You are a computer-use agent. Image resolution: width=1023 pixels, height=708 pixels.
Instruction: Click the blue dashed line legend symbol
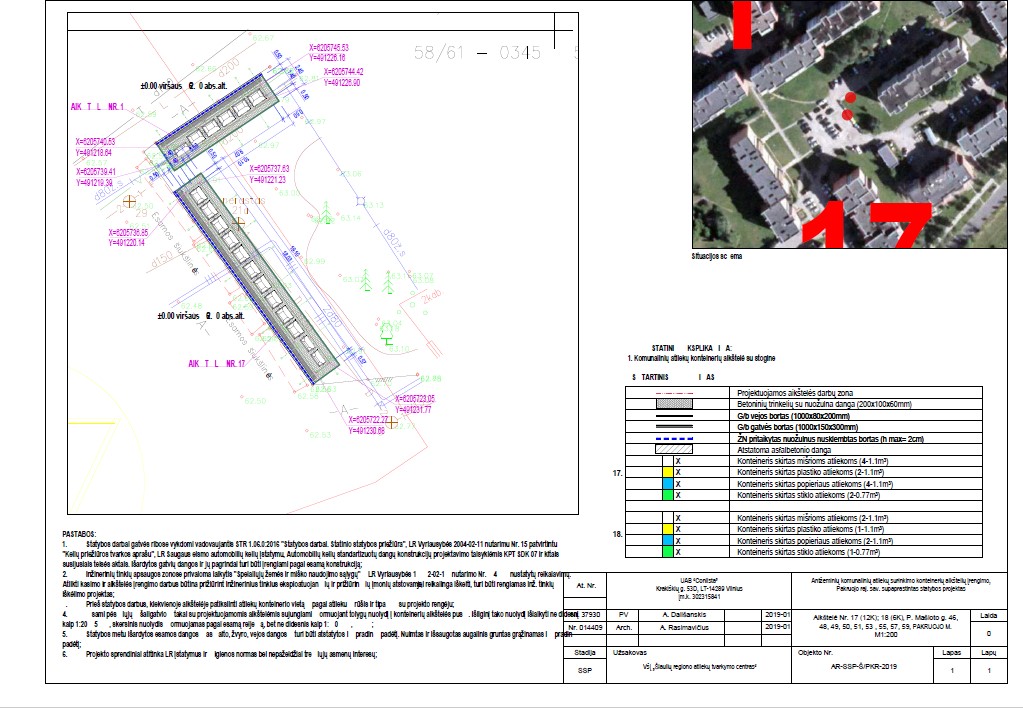[674, 439]
